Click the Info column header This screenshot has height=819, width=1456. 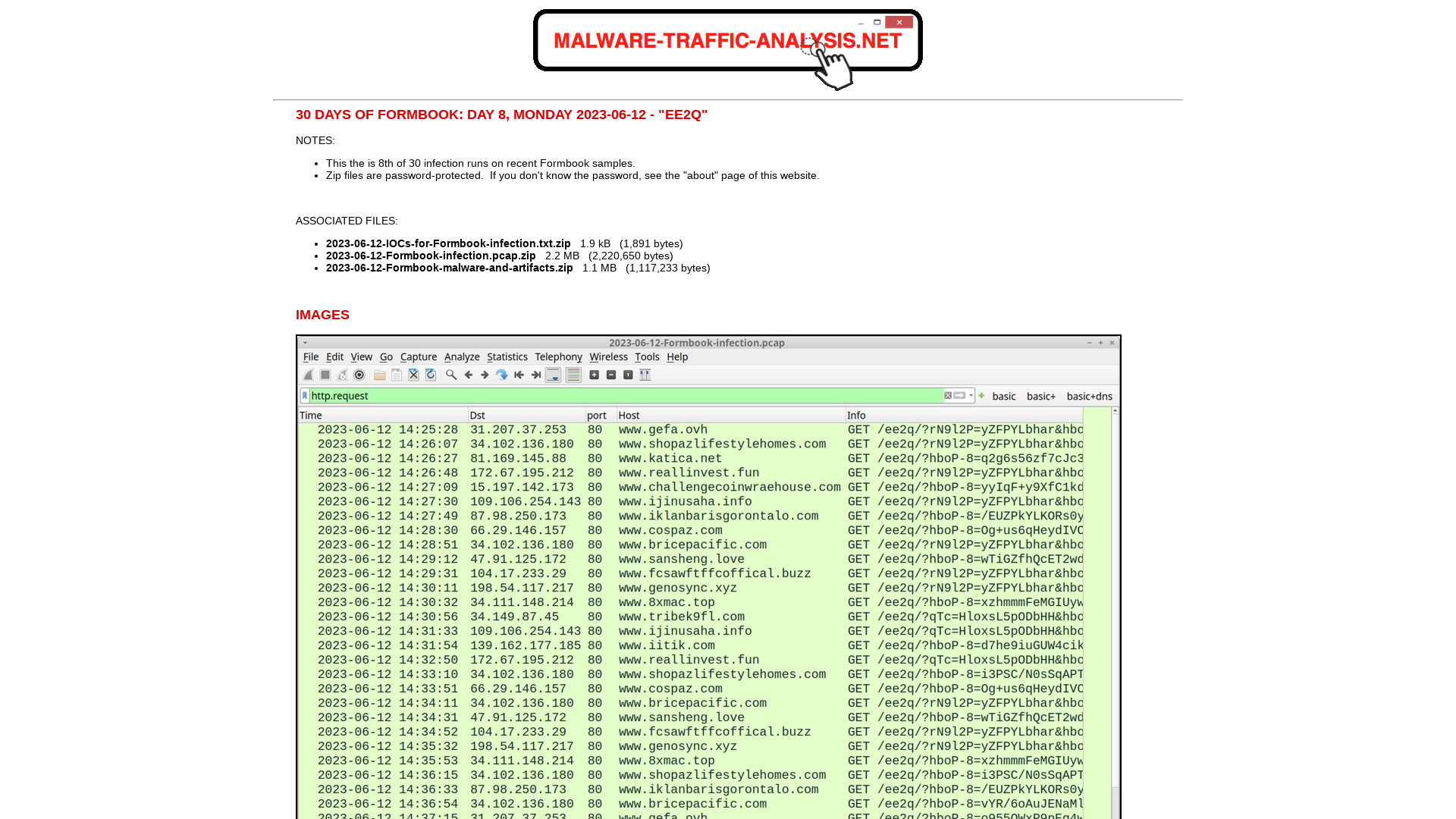965,416
